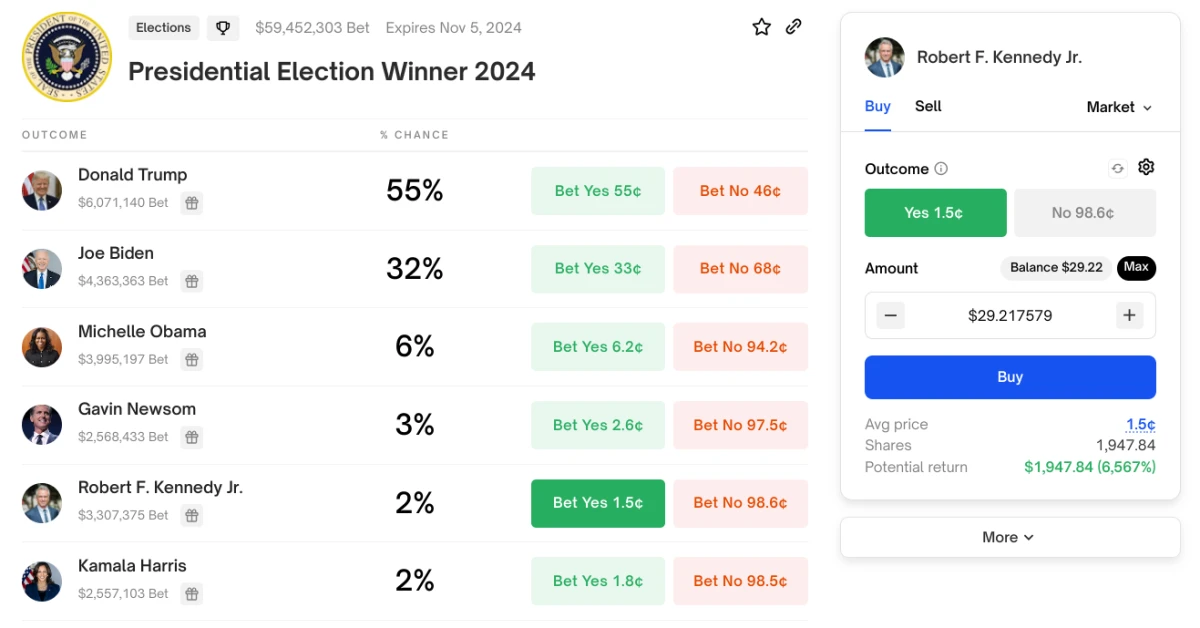Click the Elections category tag
Screen dimensions: 1200x628
coord(164,28)
